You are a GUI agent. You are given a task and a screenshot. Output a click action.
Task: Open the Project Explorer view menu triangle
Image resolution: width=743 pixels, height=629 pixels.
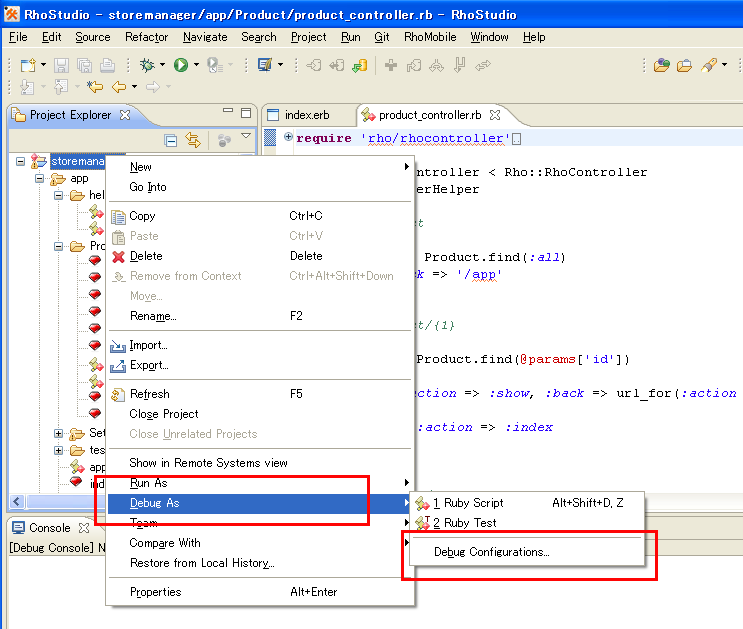[x=245, y=136]
